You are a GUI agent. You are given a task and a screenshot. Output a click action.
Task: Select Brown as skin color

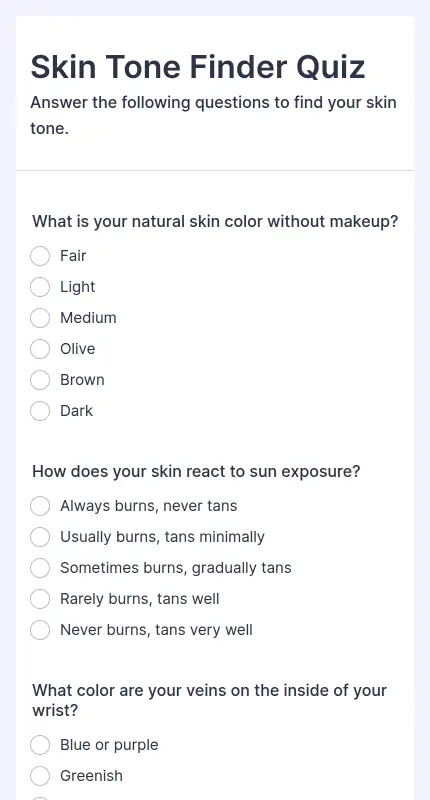[40, 380]
